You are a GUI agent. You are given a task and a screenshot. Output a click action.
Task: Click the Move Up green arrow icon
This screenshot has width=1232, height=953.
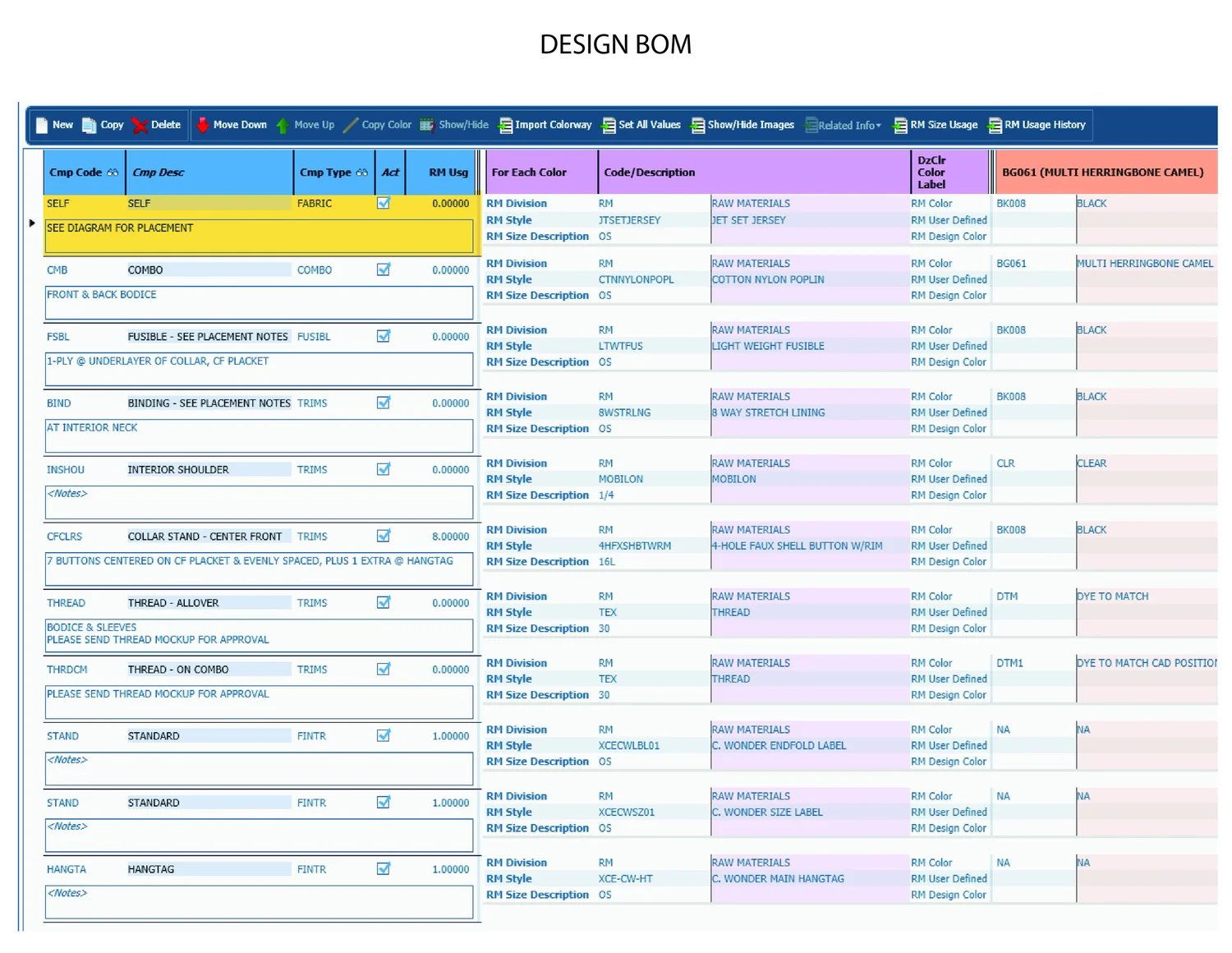click(283, 126)
